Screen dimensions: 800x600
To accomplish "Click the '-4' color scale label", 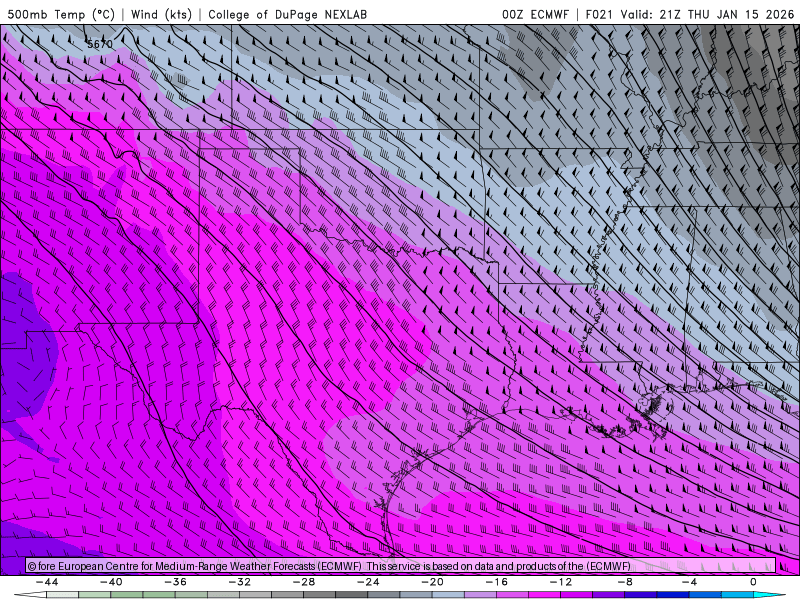I will (689, 582).
